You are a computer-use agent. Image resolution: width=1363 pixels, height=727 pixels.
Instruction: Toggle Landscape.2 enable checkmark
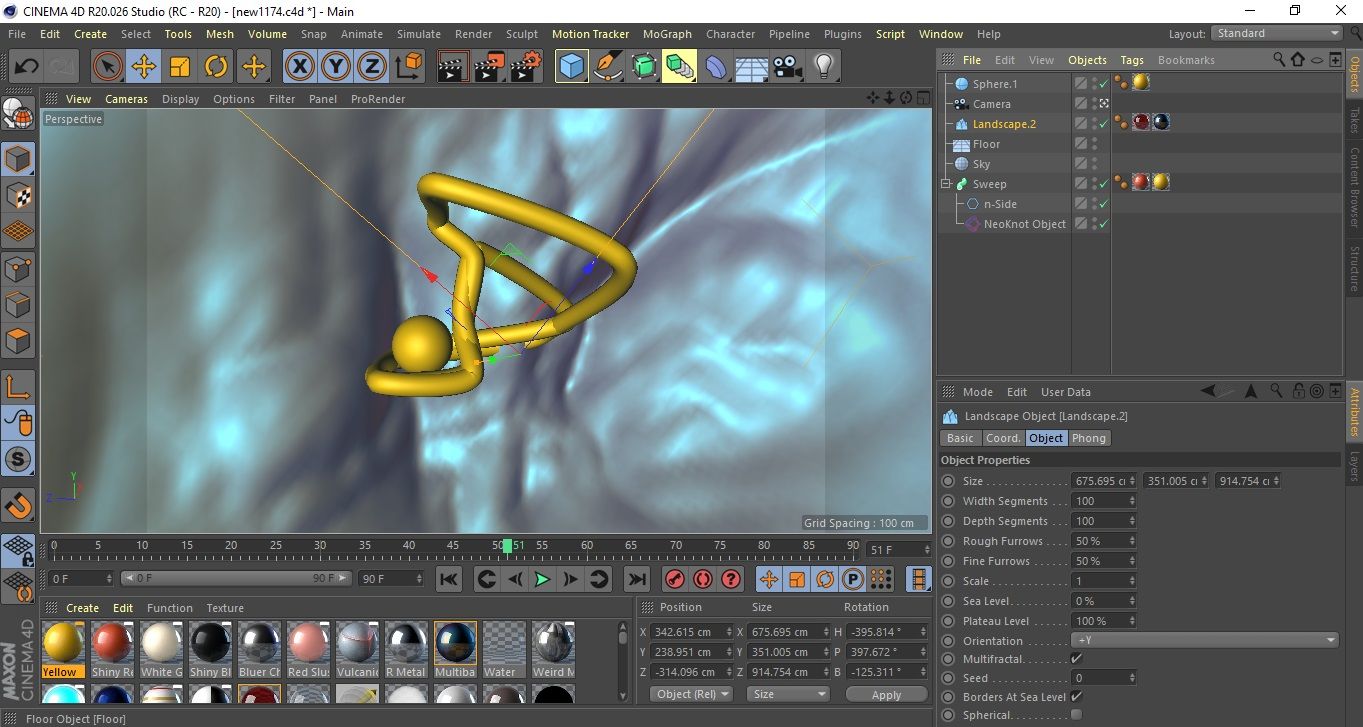[1103, 124]
